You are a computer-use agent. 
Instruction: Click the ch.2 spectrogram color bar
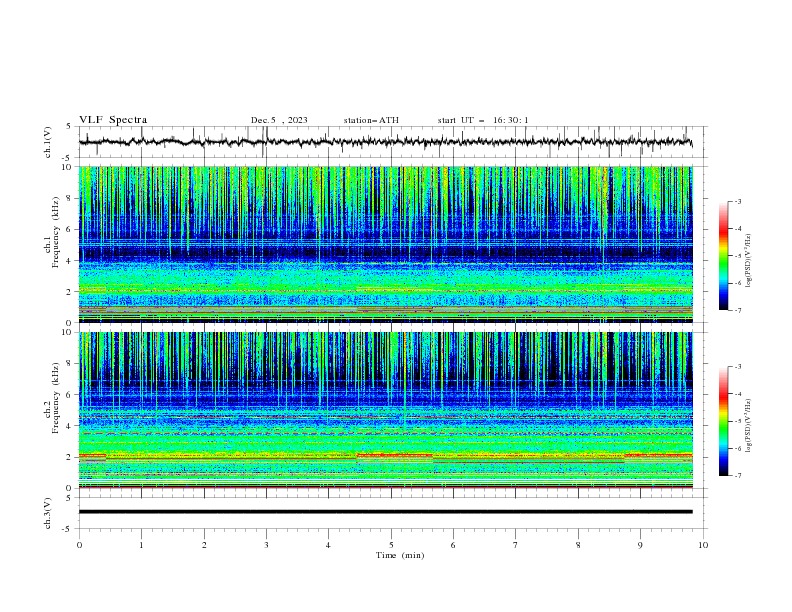[724, 421]
